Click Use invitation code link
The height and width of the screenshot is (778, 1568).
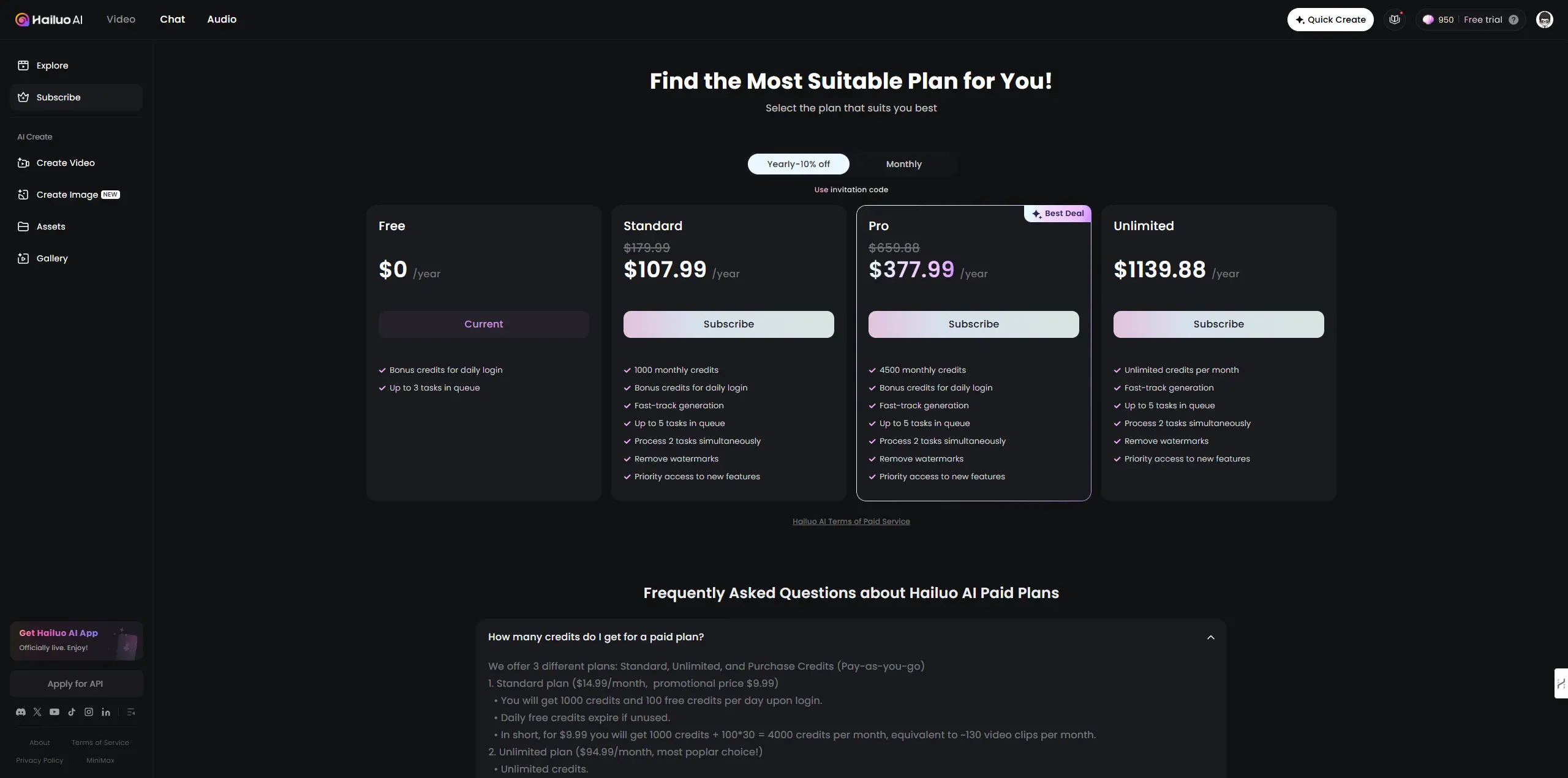(851, 190)
